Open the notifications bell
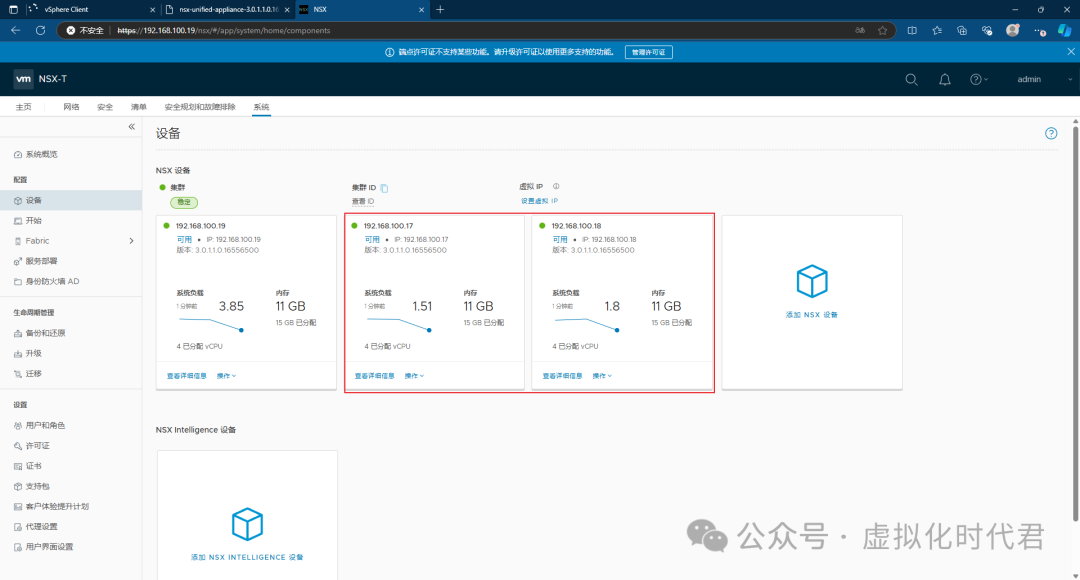The width and height of the screenshot is (1080, 580). 945,79
